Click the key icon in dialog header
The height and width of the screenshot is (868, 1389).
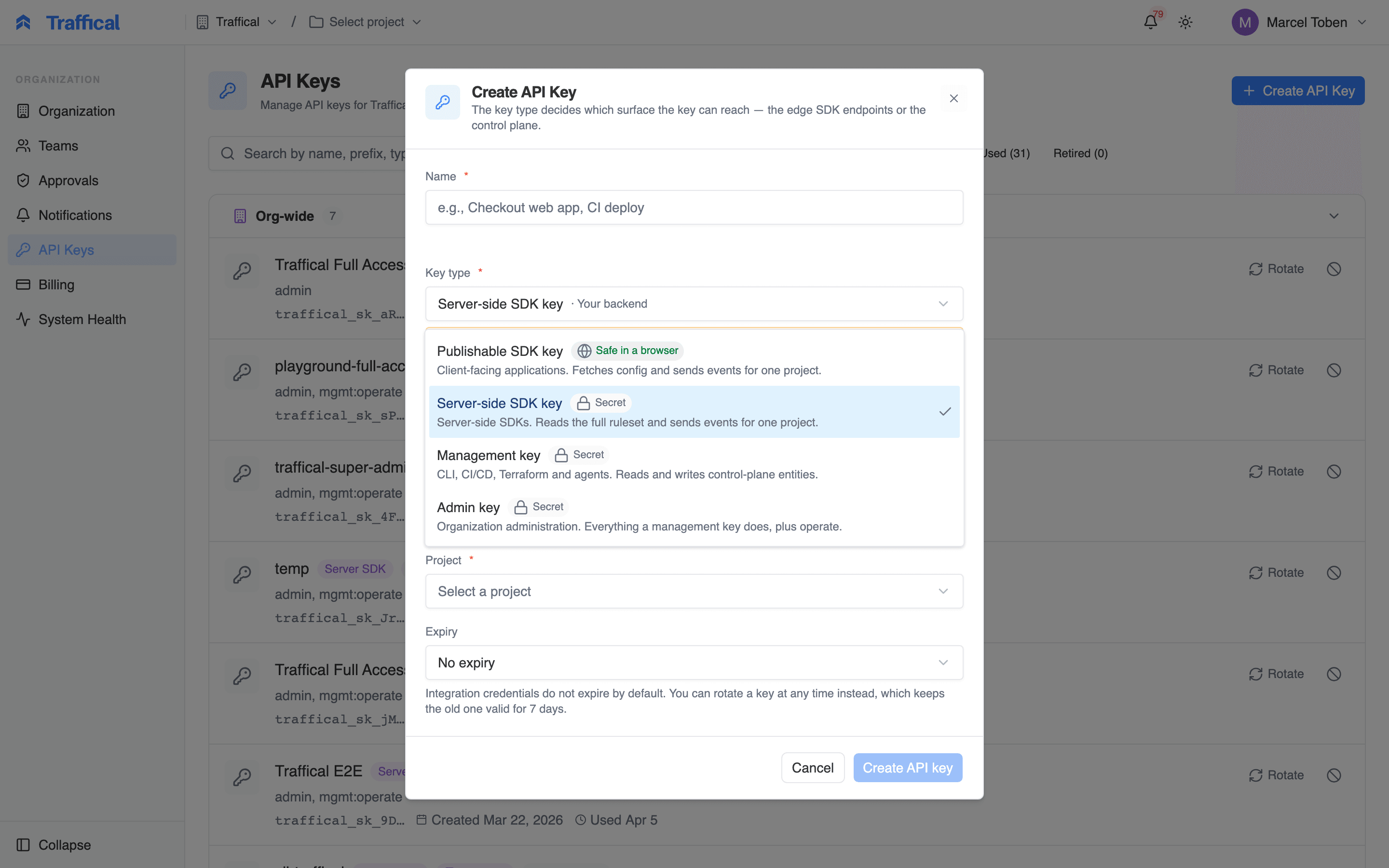(x=443, y=102)
